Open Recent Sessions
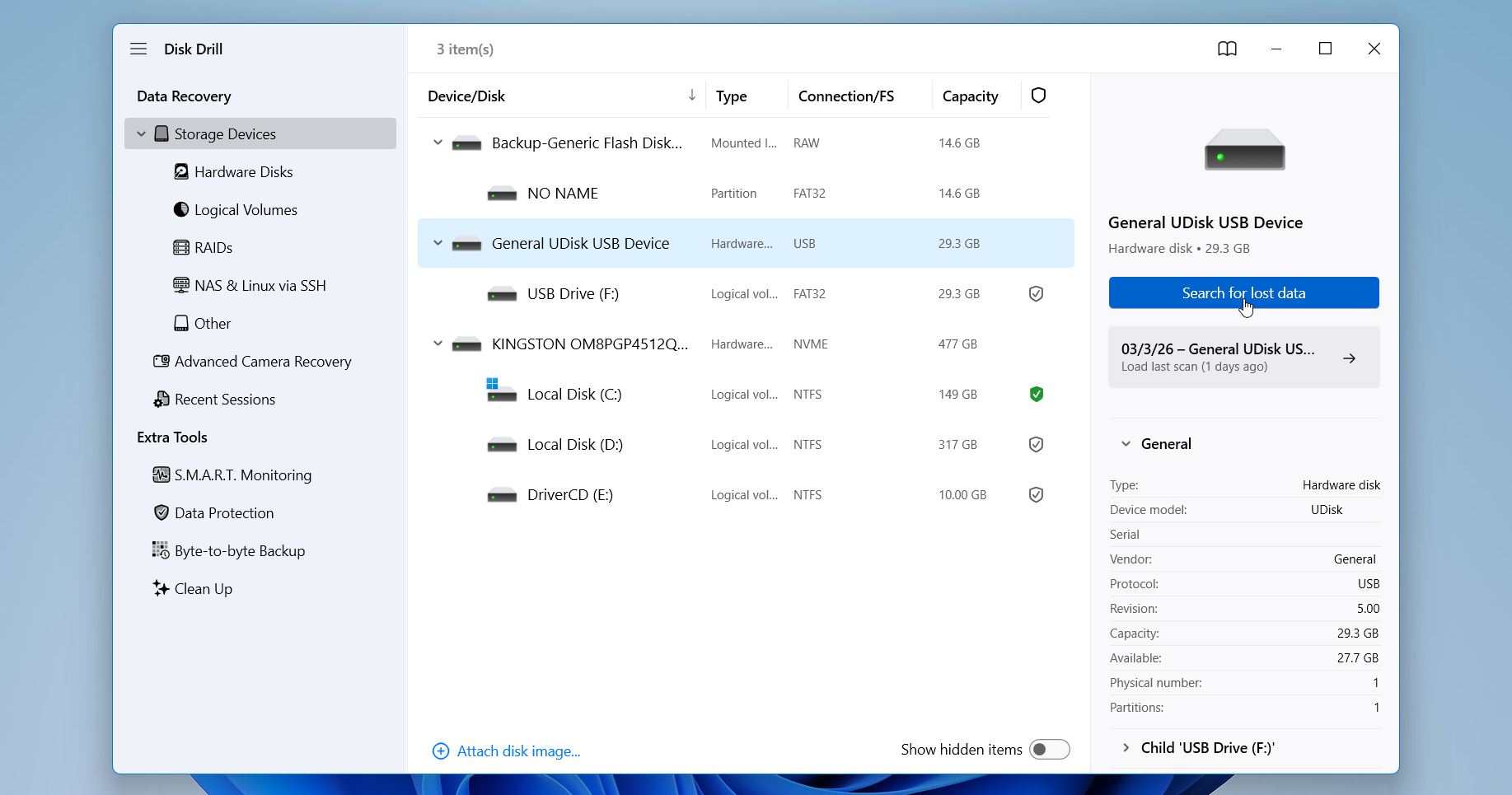This screenshot has height=795, width=1512. [224, 400]
